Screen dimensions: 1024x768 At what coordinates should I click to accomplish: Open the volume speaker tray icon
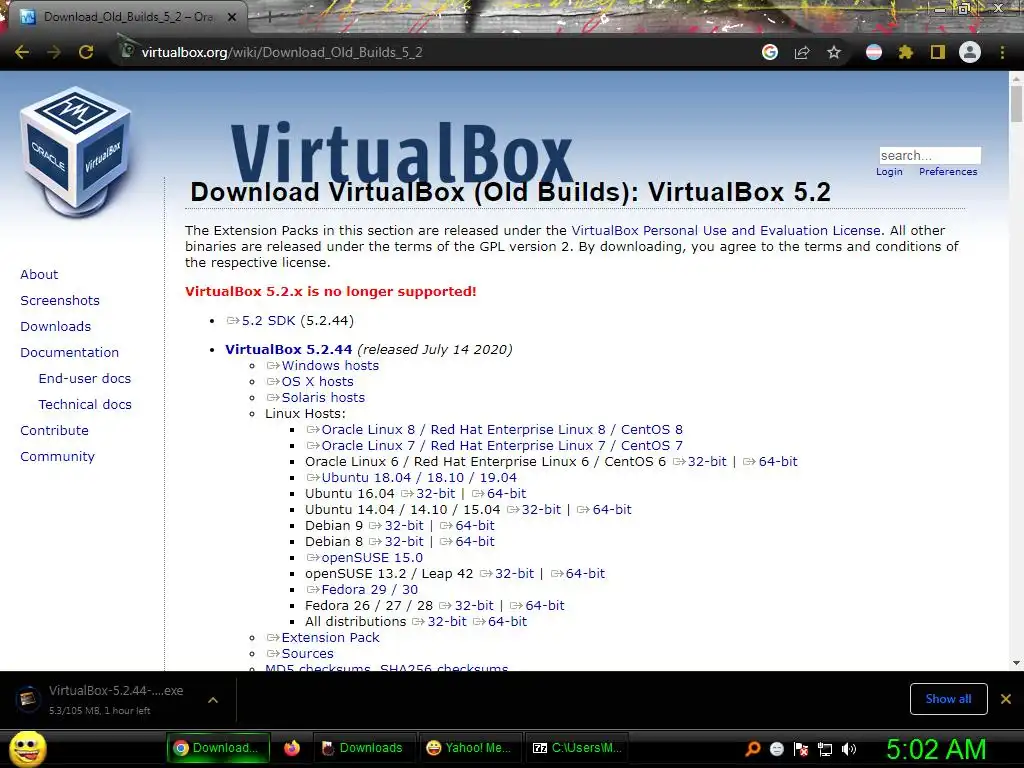click(x=848, y=749)
